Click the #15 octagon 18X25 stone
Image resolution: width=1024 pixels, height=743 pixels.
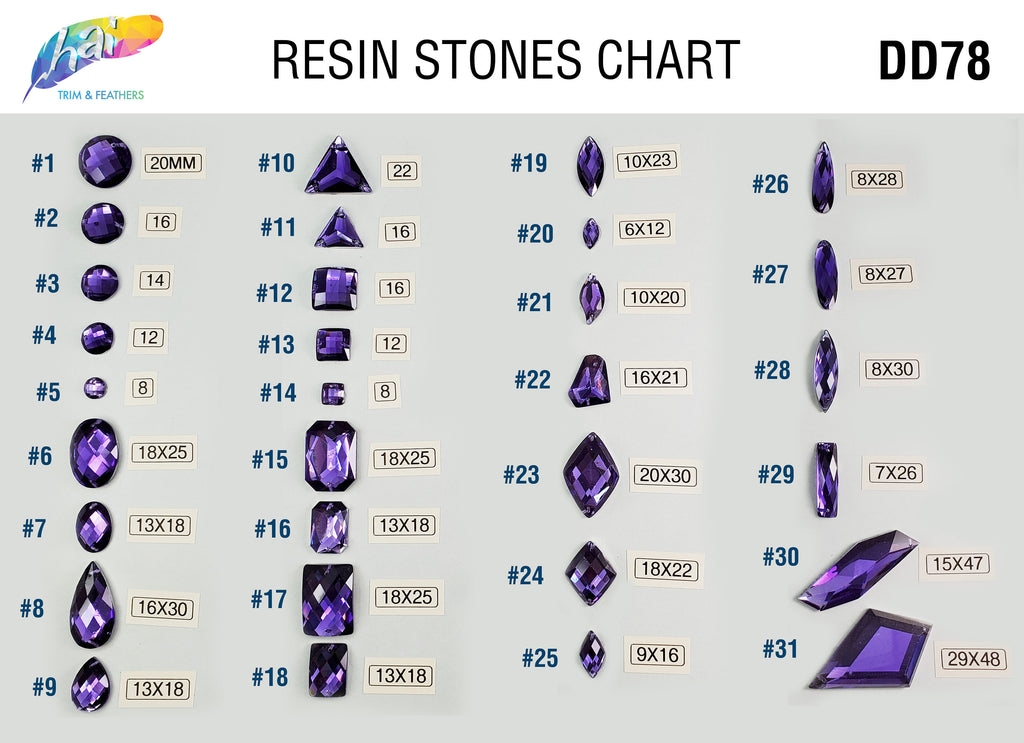(330, 456)
